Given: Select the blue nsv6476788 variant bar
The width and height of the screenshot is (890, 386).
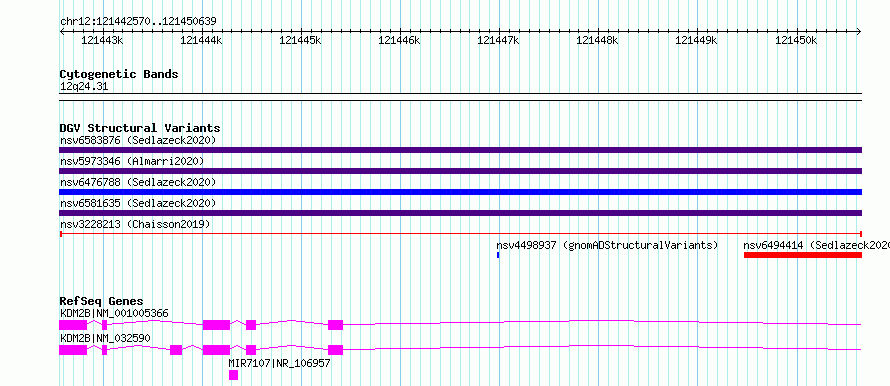Looking at the screenshot, I should [460, 192].
